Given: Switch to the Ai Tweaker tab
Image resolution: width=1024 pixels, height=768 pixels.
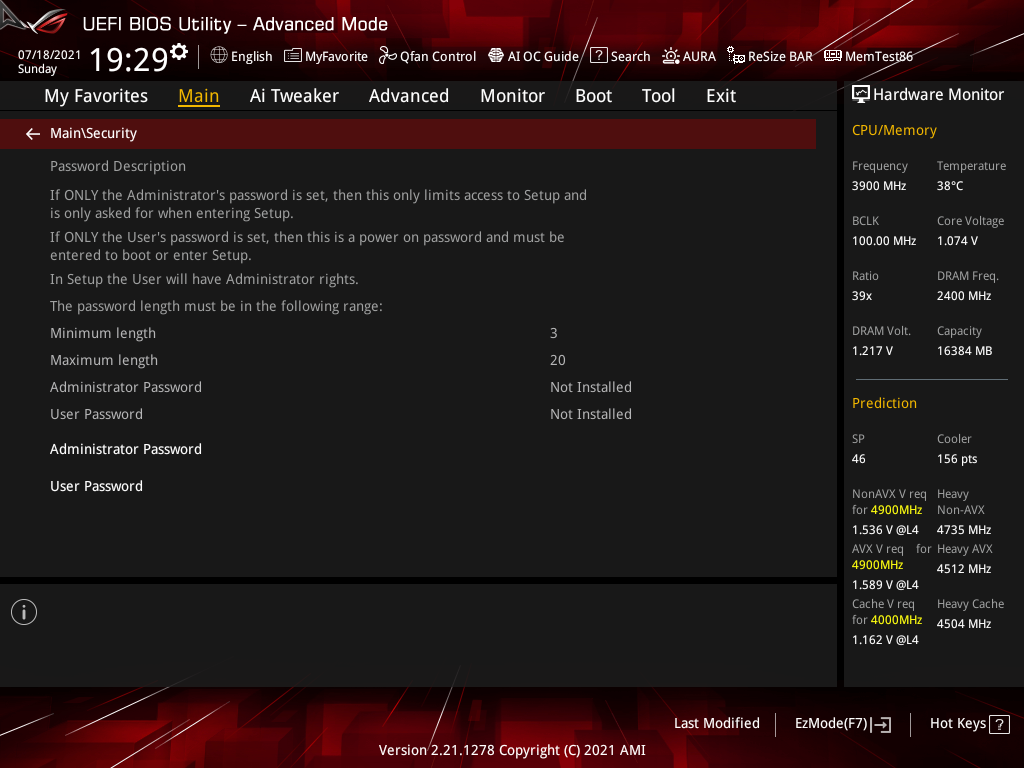Looking at the screenshot, I should [294, 95].
